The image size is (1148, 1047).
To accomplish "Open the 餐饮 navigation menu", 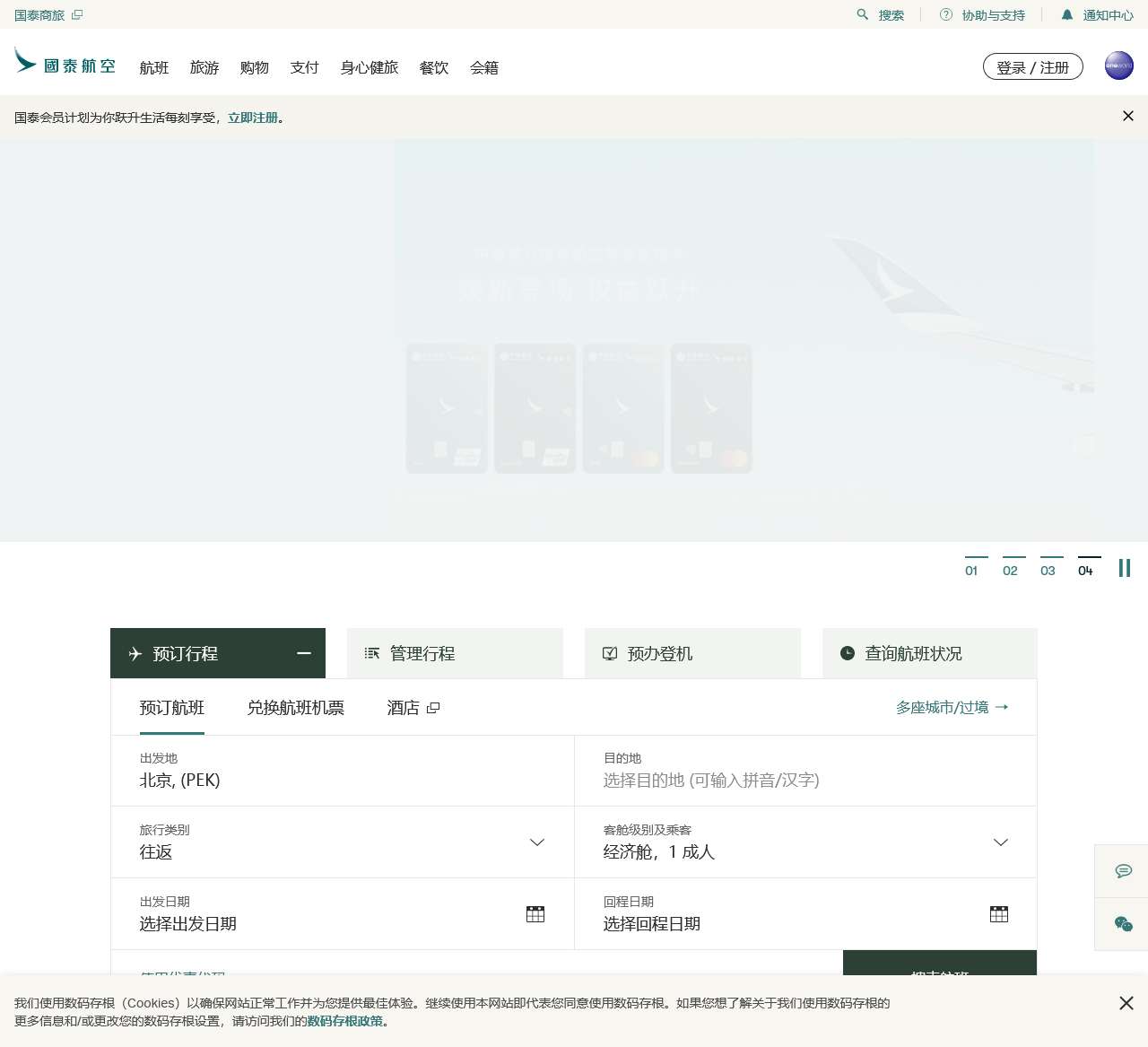I will [433, 67].
